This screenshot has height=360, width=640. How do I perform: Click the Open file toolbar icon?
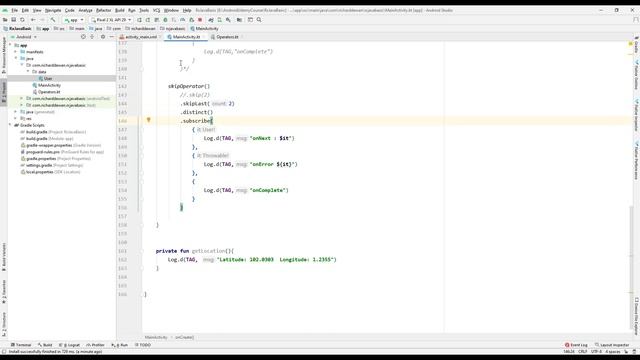click(x=5, y=20)
